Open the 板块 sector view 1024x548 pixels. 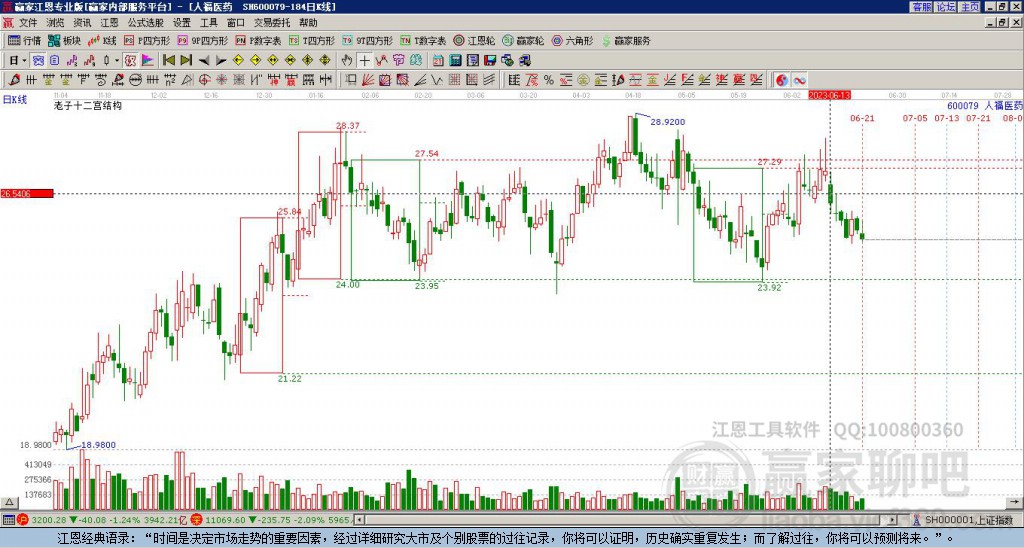coord(65,40)
